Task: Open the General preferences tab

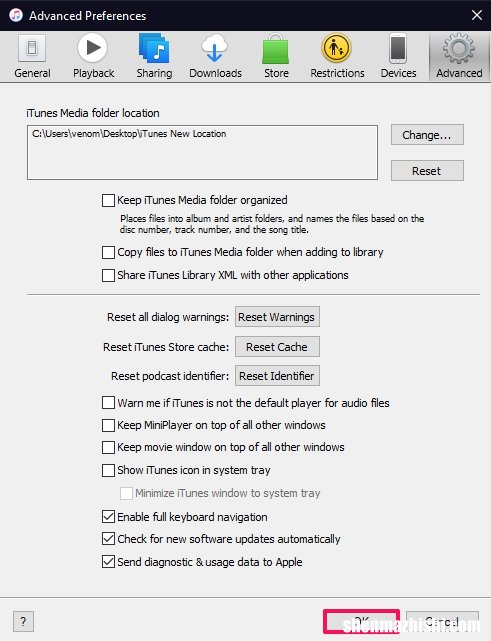Action: (x=32, y=56)
